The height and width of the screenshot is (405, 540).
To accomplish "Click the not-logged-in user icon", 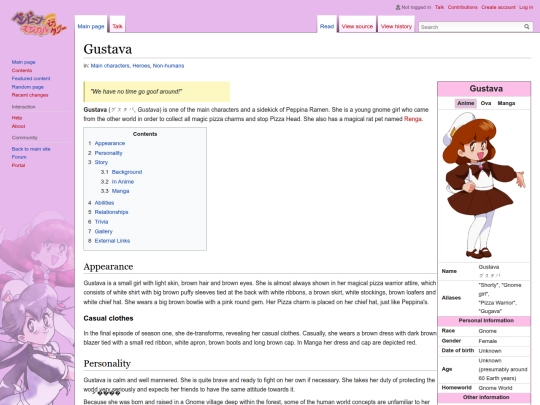I will pyautogui.click(x=398, y=7).
